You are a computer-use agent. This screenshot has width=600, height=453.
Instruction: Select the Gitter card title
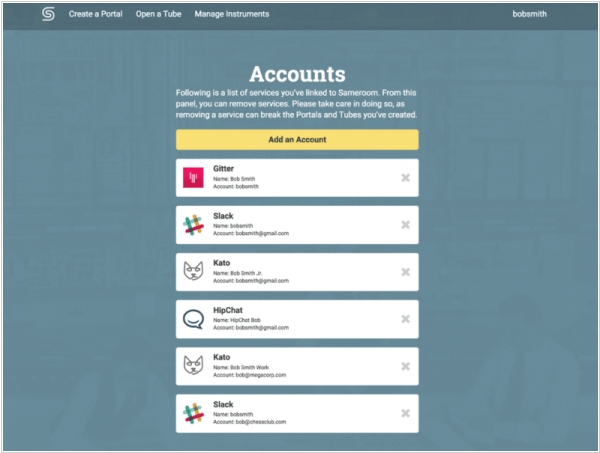tap(223, 169)
